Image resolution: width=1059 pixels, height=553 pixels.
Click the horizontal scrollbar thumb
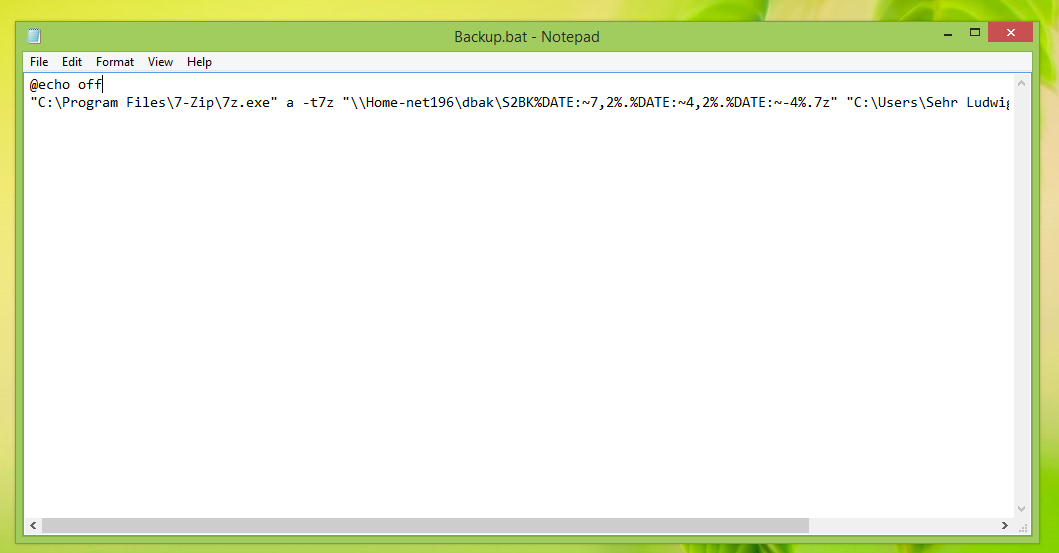(x=424, y=525)
